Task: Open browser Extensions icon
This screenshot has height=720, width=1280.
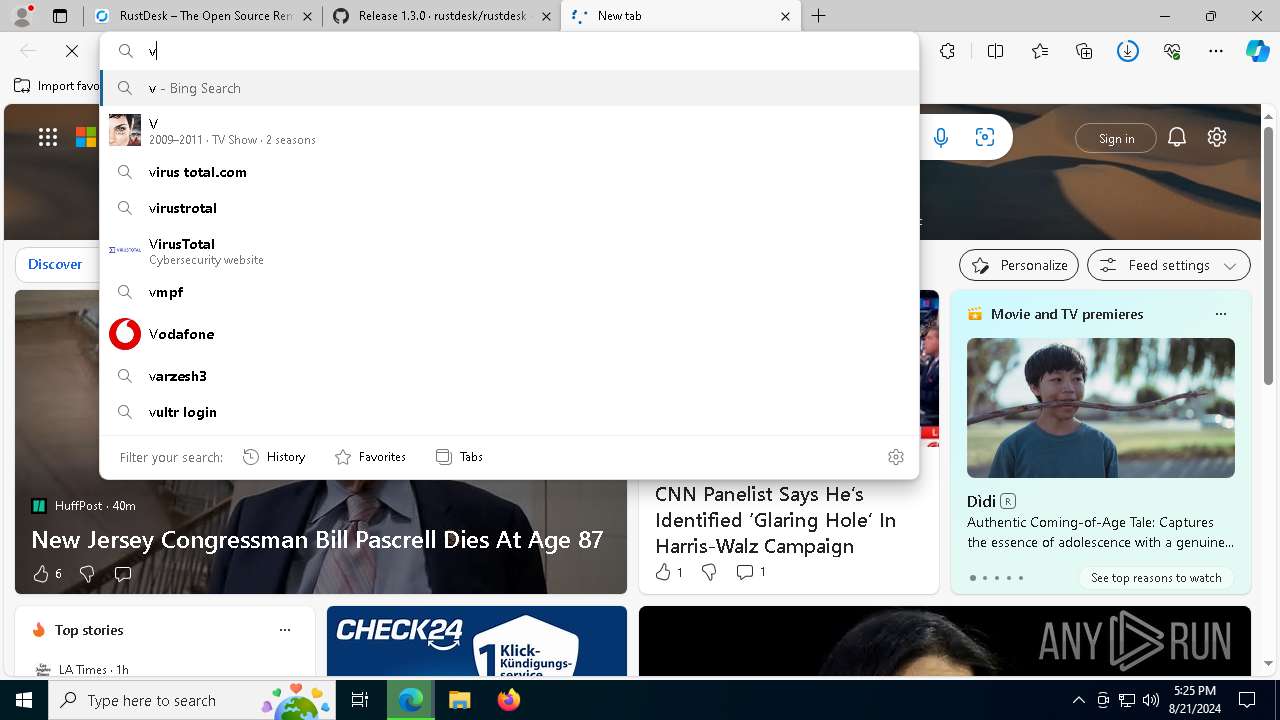Action: pos(948,51)
